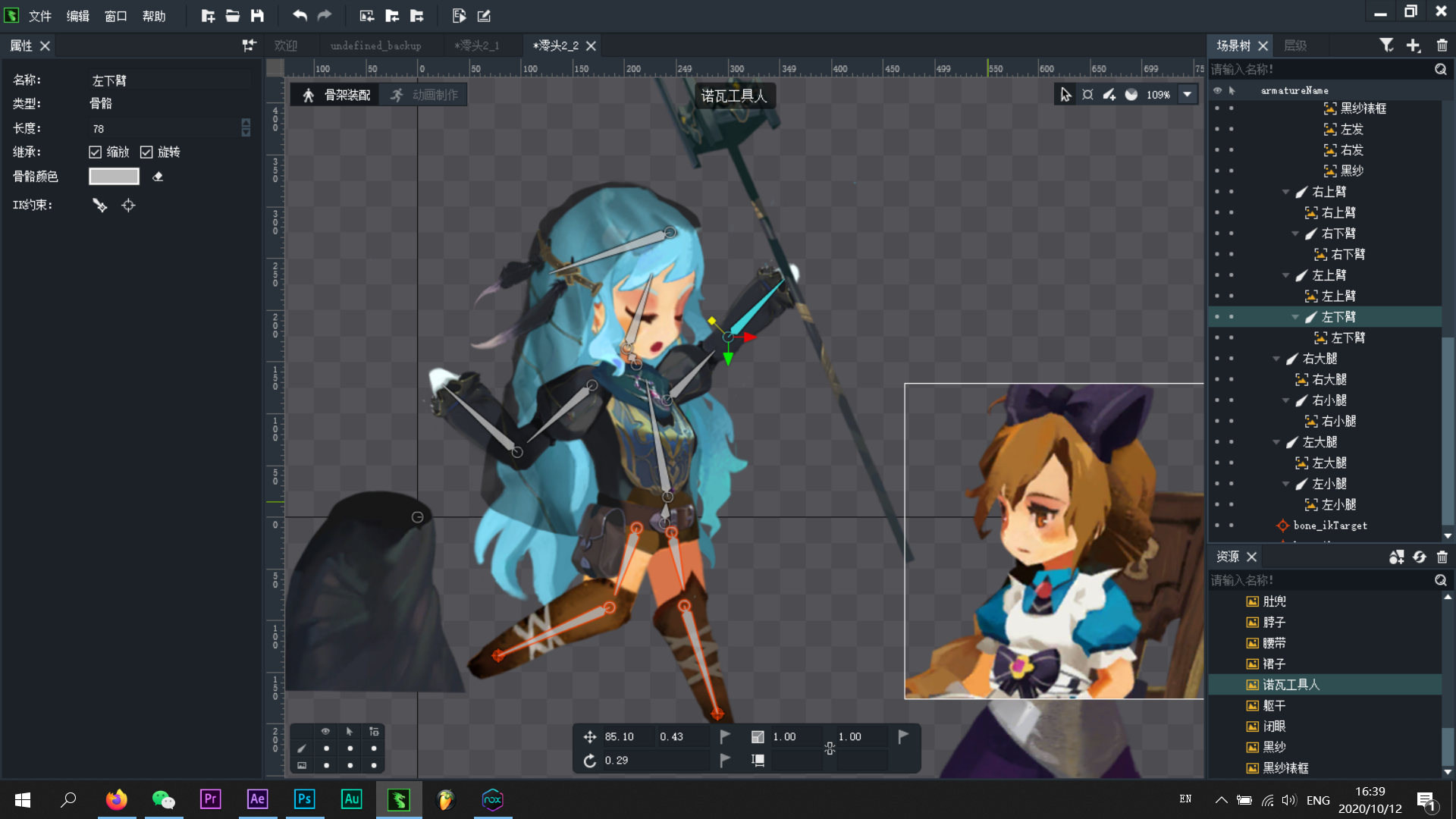Click the pose bone tool icon in viewport
The image size is (1456, 819).
[1087, 95]
